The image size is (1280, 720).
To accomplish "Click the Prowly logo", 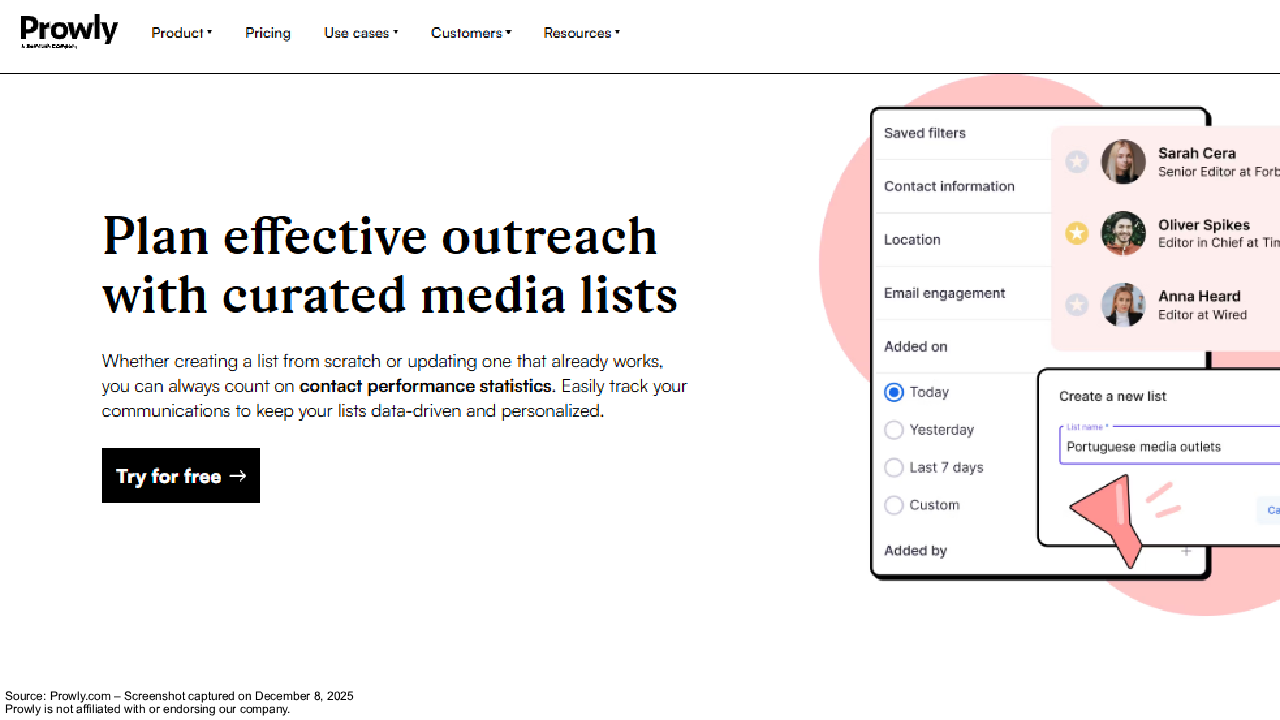I will coord(69,32).
